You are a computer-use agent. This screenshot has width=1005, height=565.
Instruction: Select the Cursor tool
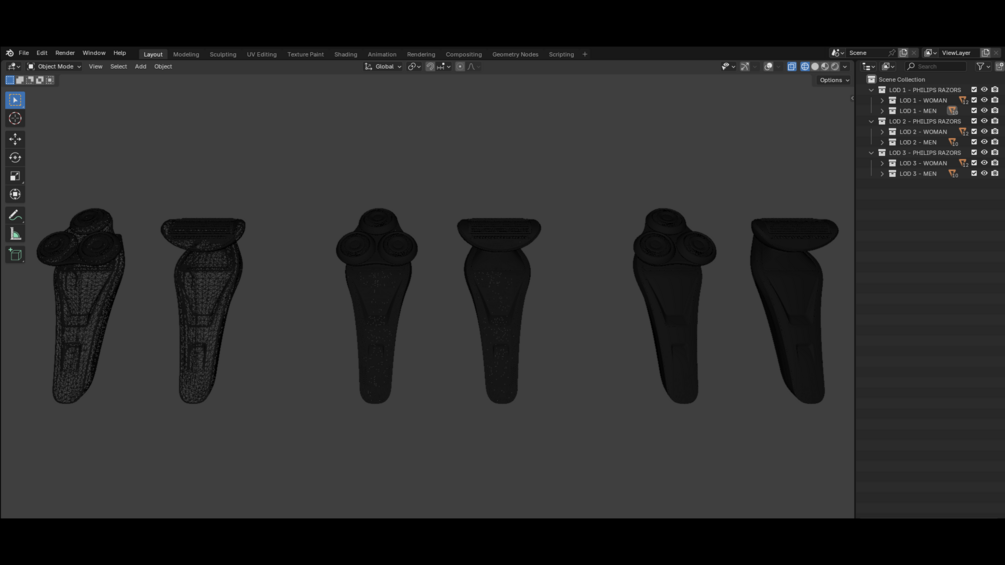15,119
